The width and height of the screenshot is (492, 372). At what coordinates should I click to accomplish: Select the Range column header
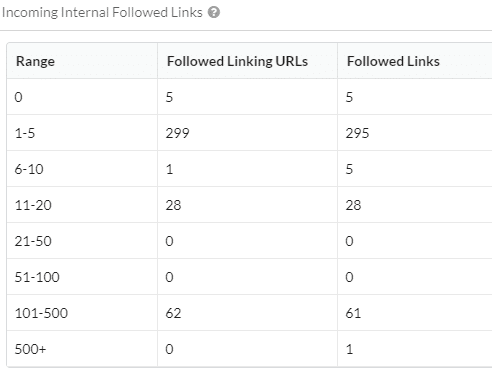35,61
